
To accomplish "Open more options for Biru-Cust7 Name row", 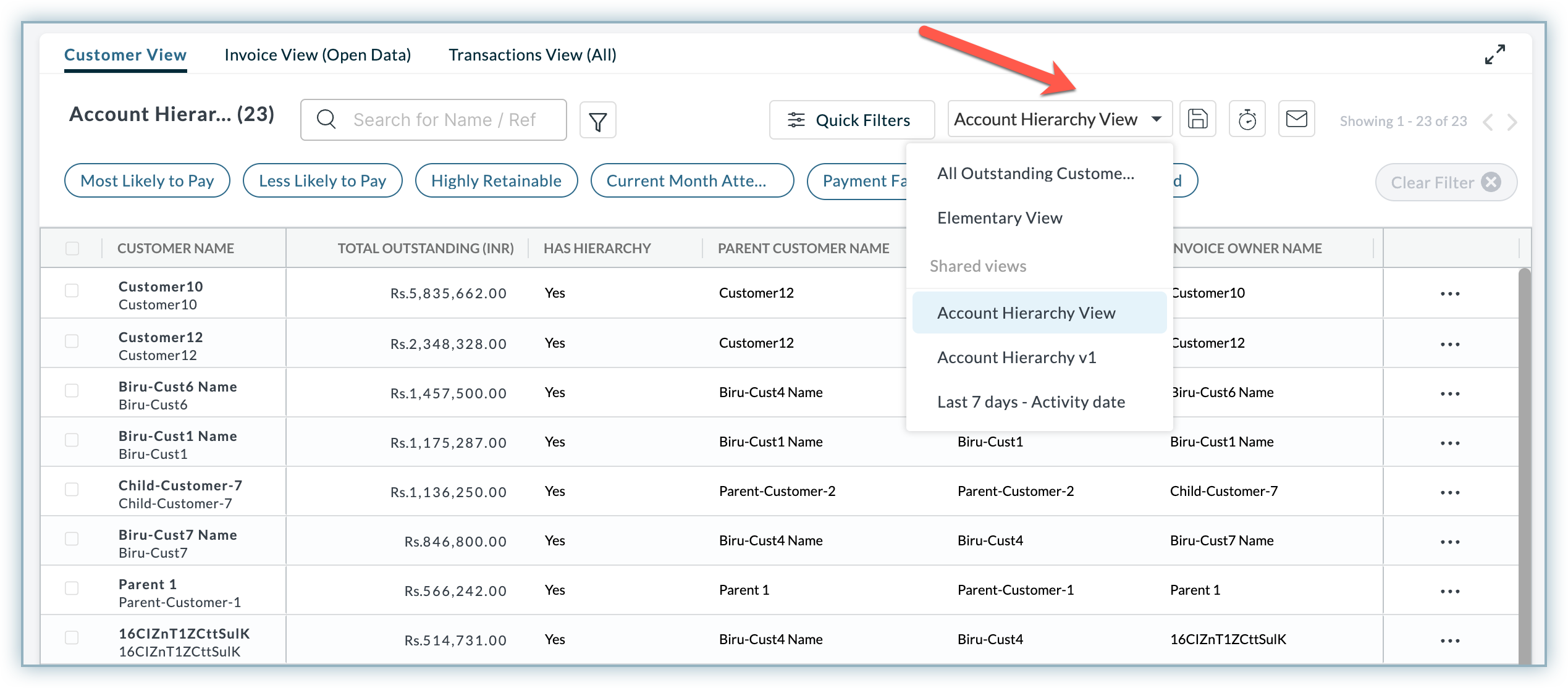I will [1450, 542].
